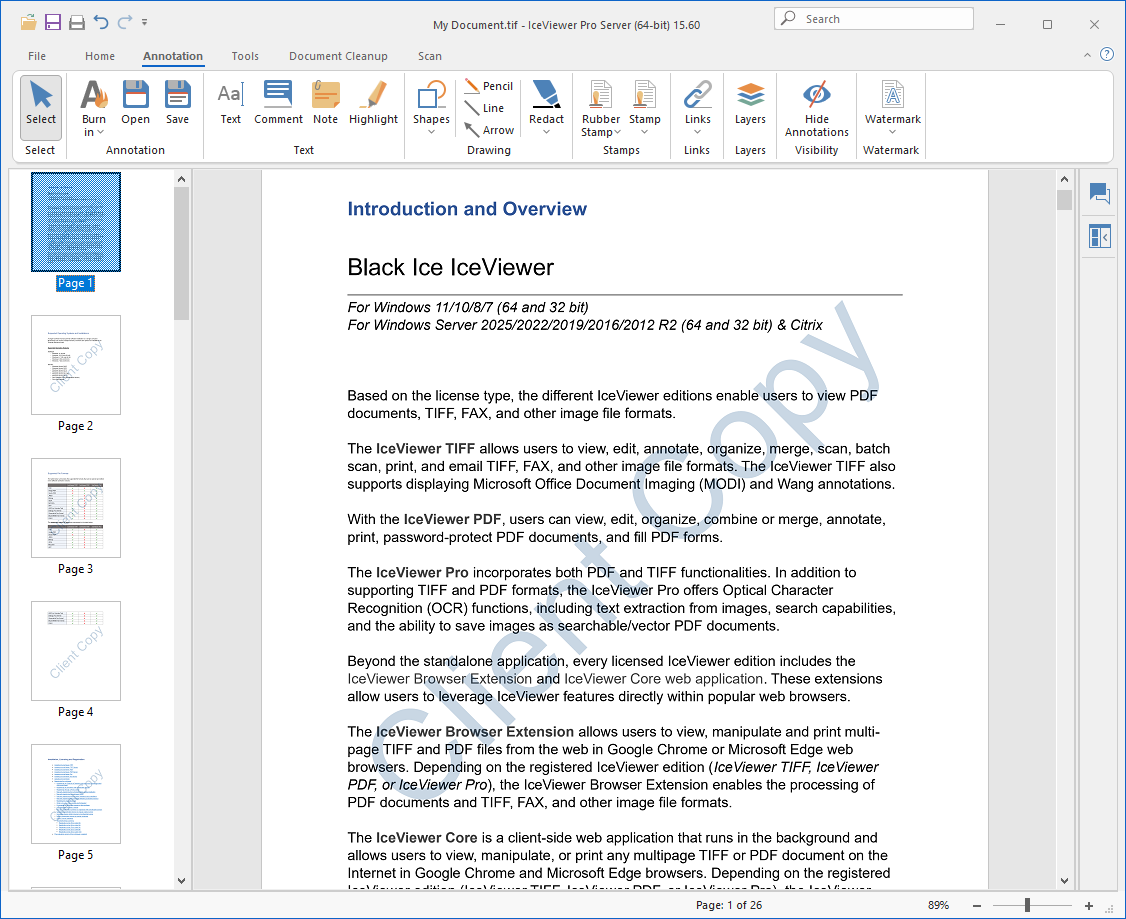Choose the Comment annotation tool
This screenshot has height=919, width=1126.
[278, 103]
